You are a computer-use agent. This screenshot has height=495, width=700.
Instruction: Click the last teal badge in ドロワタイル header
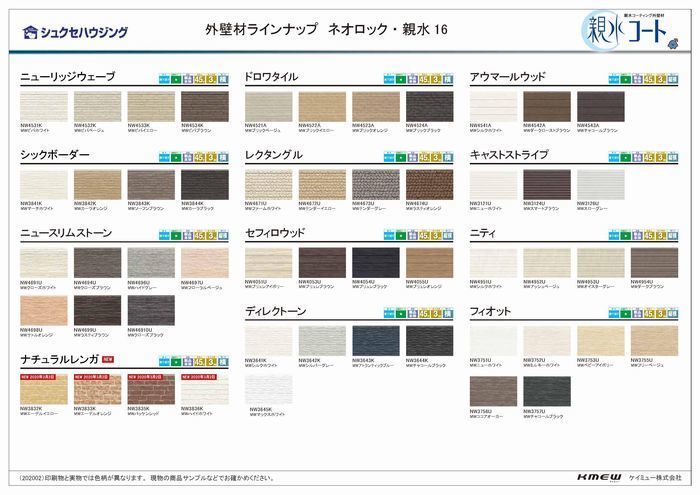[447, 79]
